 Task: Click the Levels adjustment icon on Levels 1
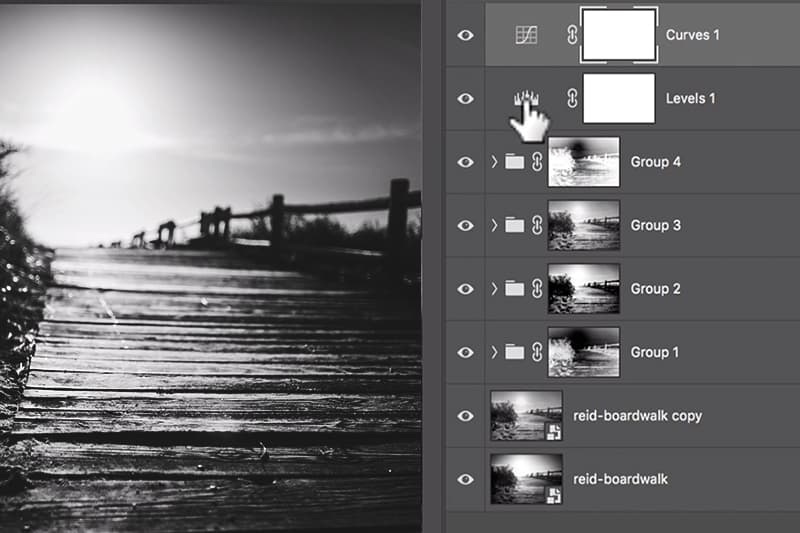click(x=526, y=98)
